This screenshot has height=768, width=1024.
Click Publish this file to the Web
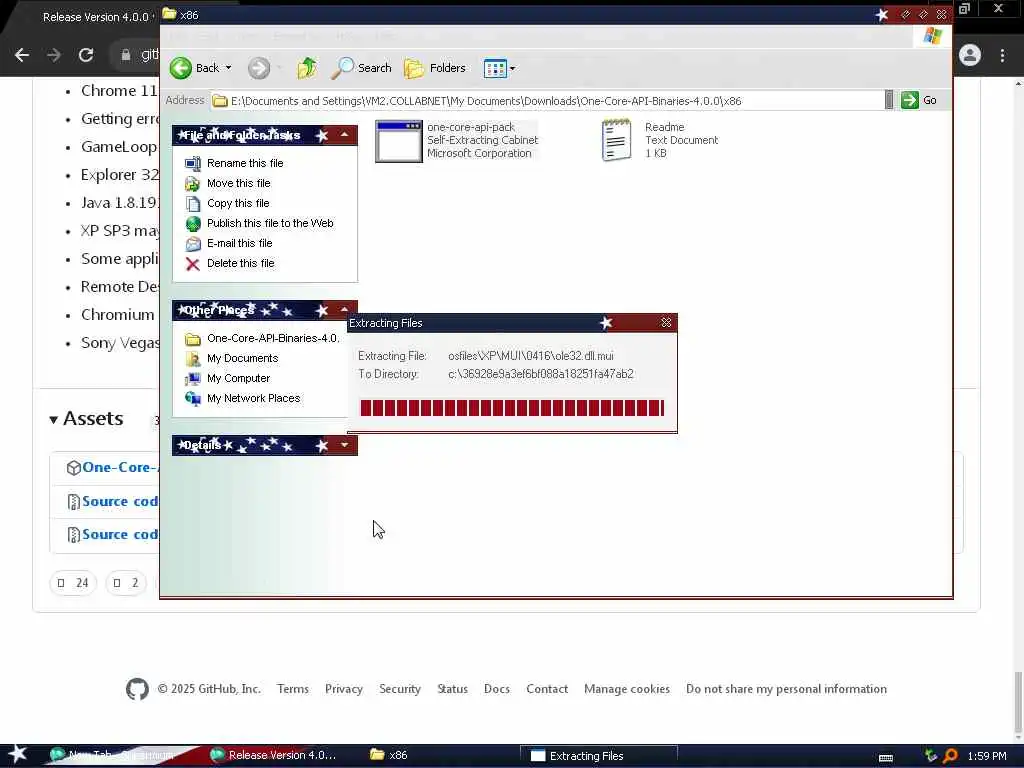tap(270, 223)
